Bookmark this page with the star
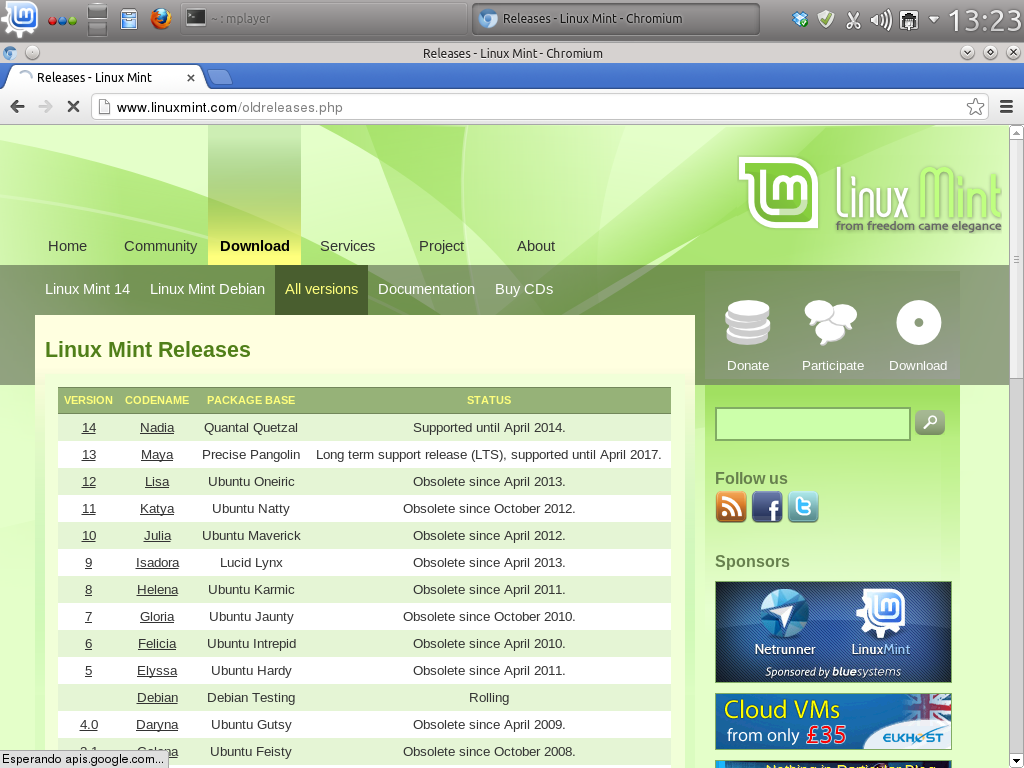Image resolution: width=1024 pixels, height=768 pixels. [x=975, y=106]
